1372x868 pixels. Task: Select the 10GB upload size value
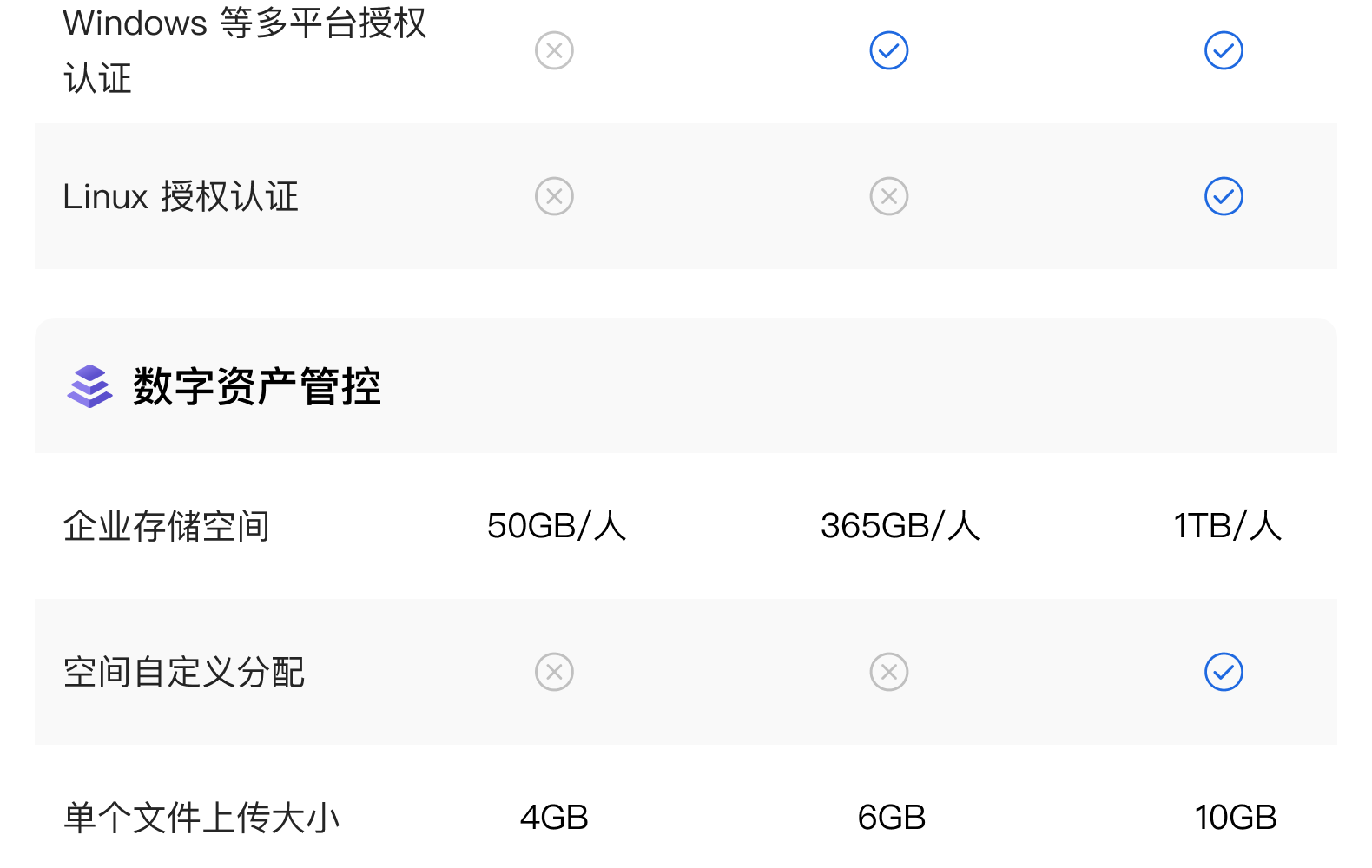[1235, 818]
